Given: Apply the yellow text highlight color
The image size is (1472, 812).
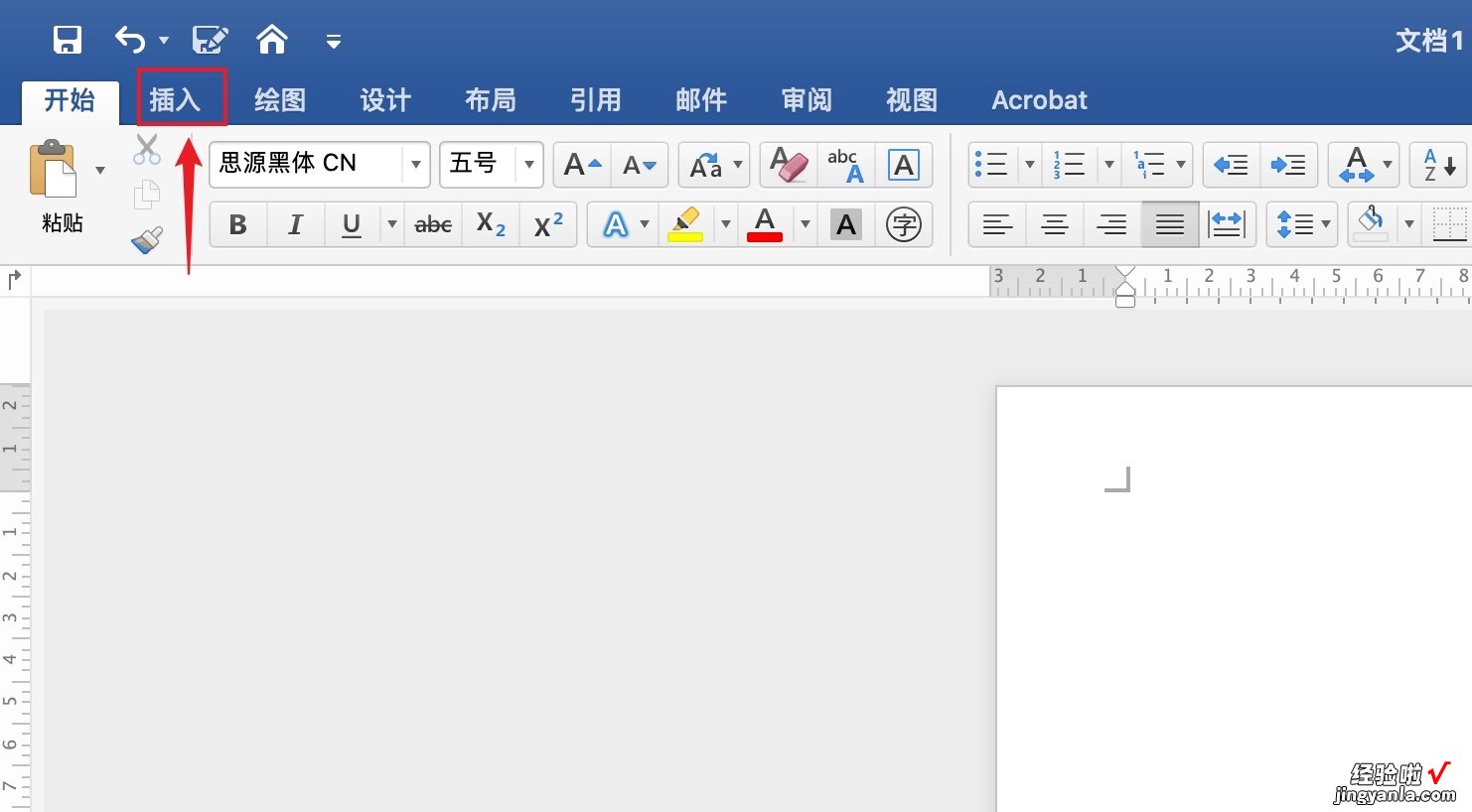Looking at the screenshot, I should tap(685, 225).
